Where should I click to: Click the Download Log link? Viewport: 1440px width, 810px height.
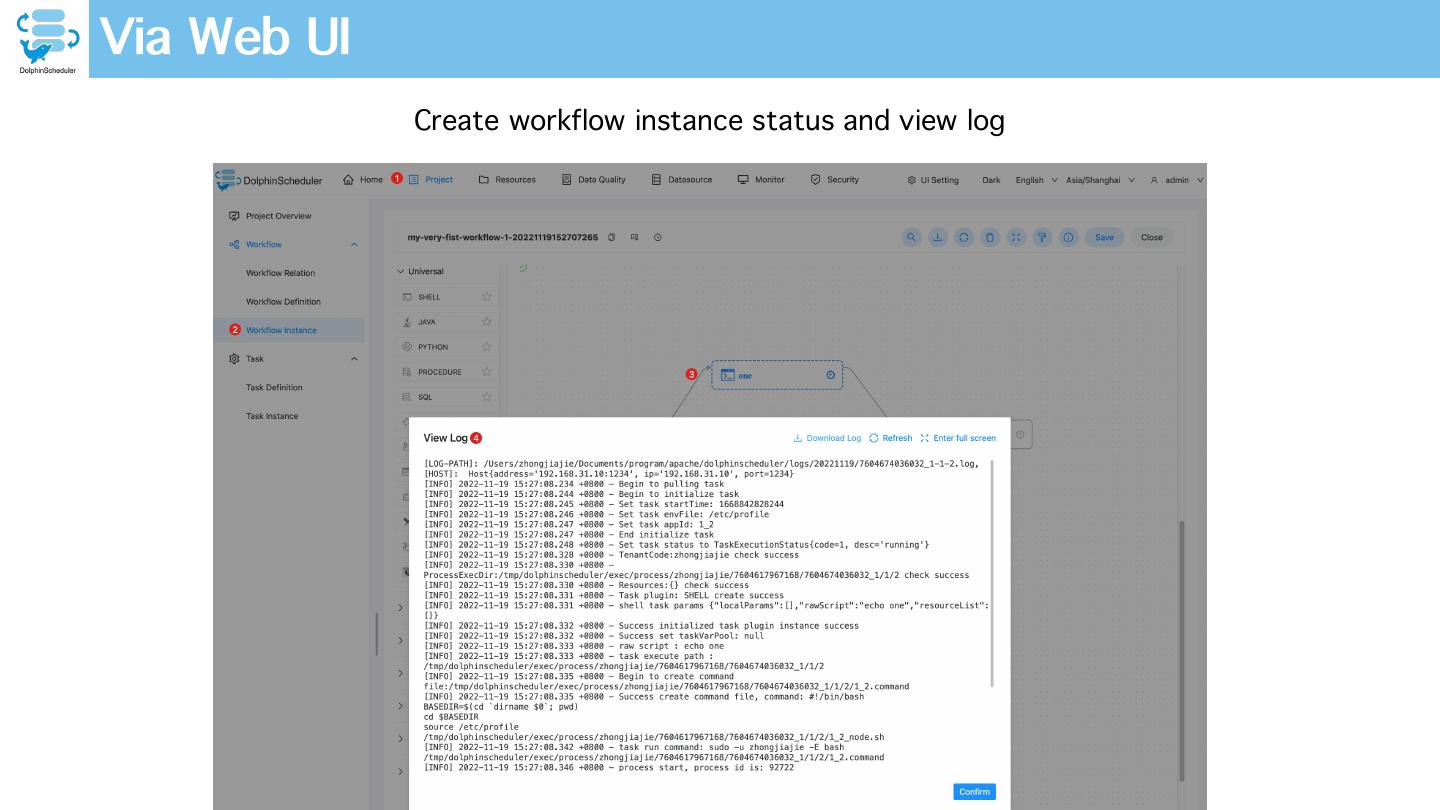pos(827,438)
